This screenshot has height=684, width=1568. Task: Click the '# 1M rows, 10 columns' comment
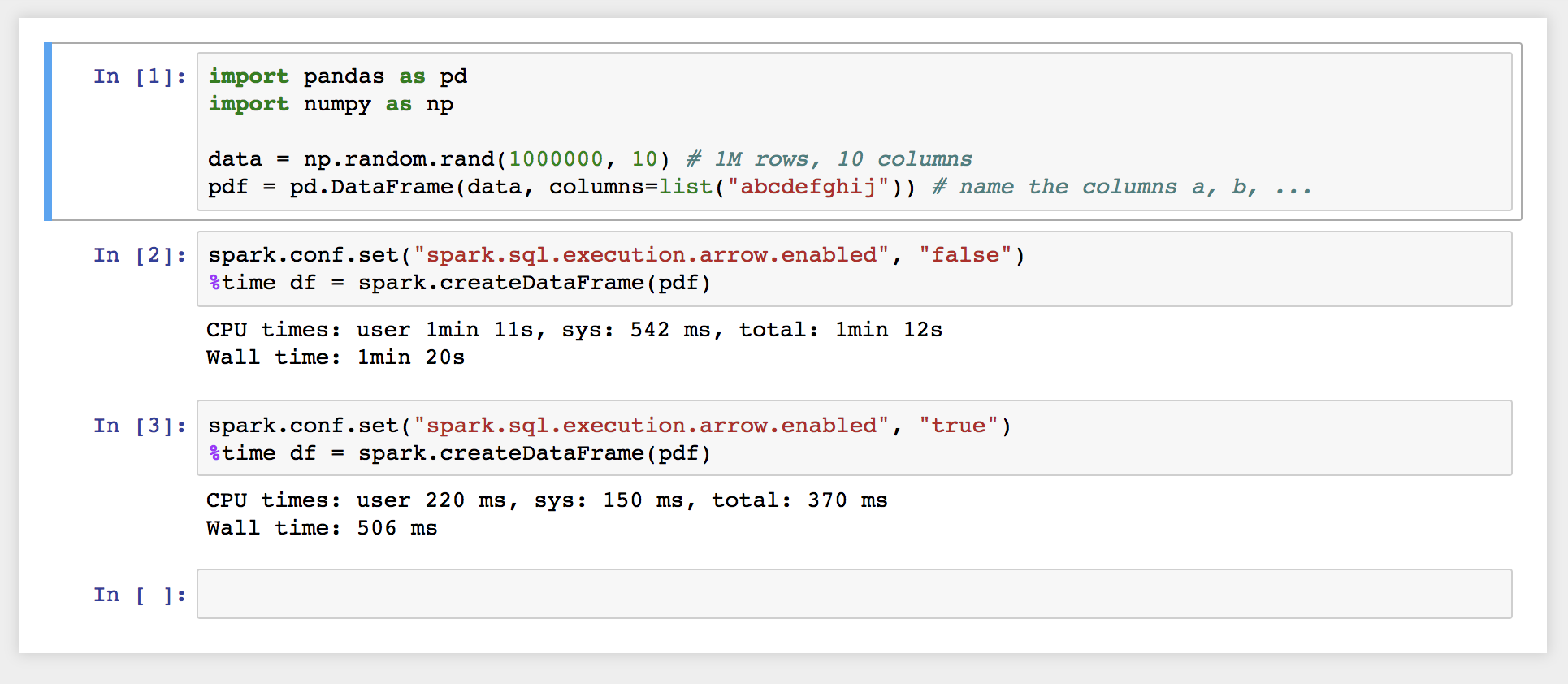coord(829,159)
